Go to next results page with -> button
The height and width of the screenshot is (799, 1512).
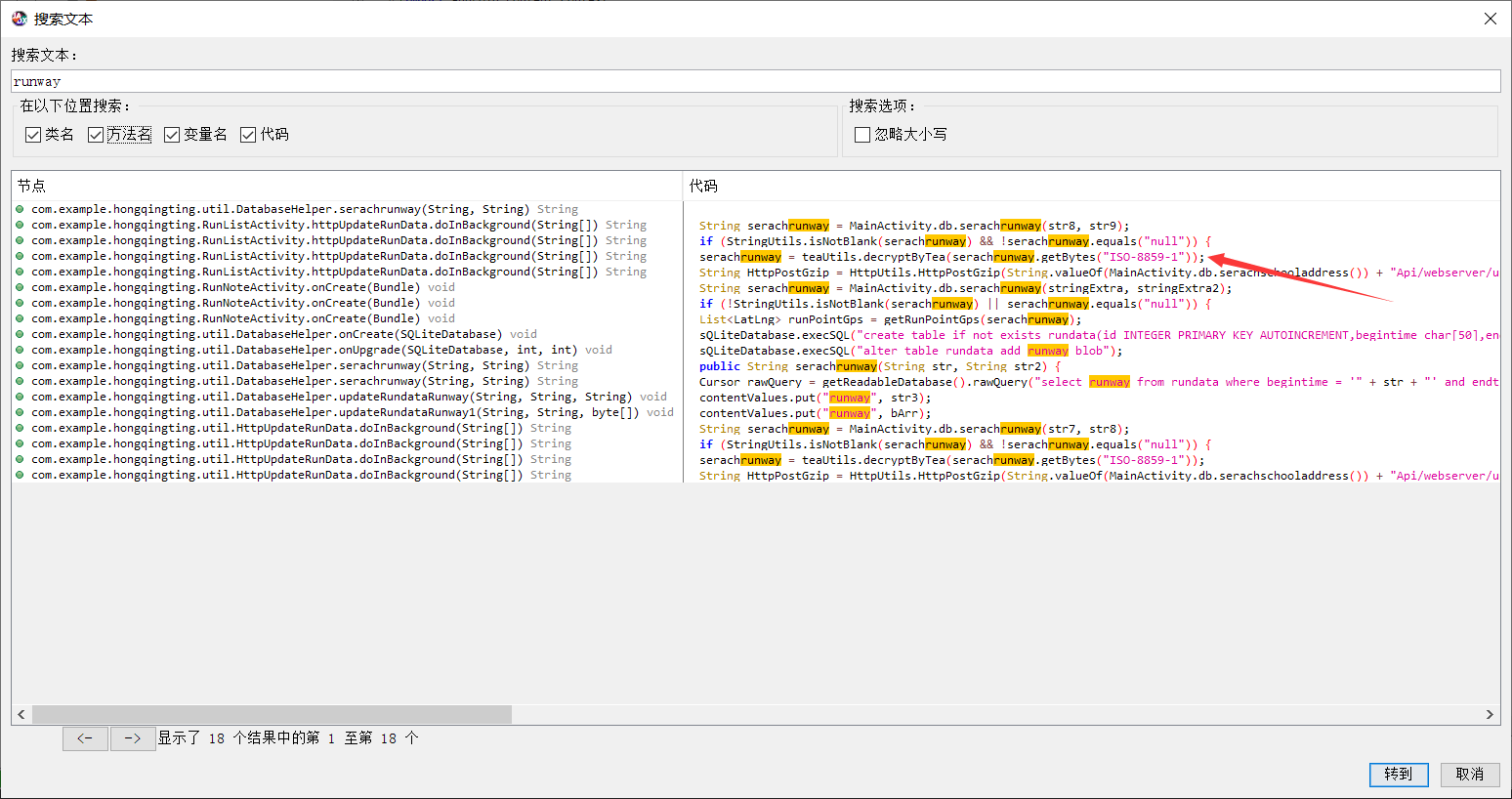tap(133, 738)
